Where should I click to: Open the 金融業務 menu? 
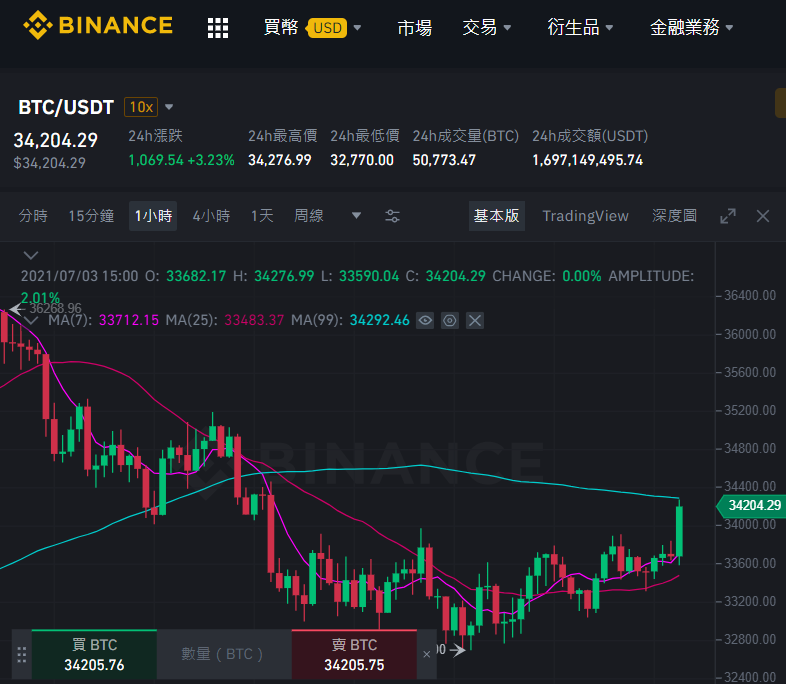point(691,28)
